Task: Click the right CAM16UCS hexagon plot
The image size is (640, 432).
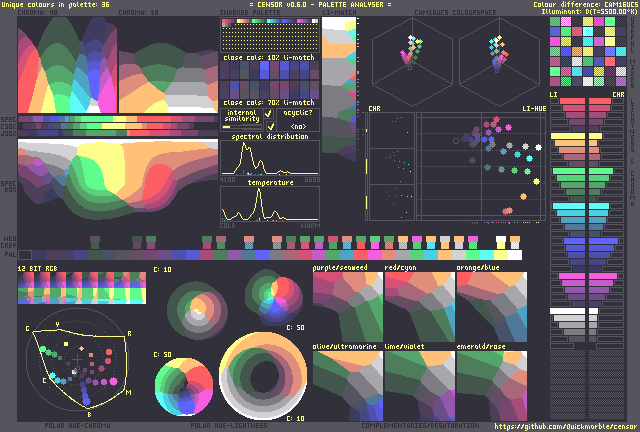Action: (x=499, y=62)
